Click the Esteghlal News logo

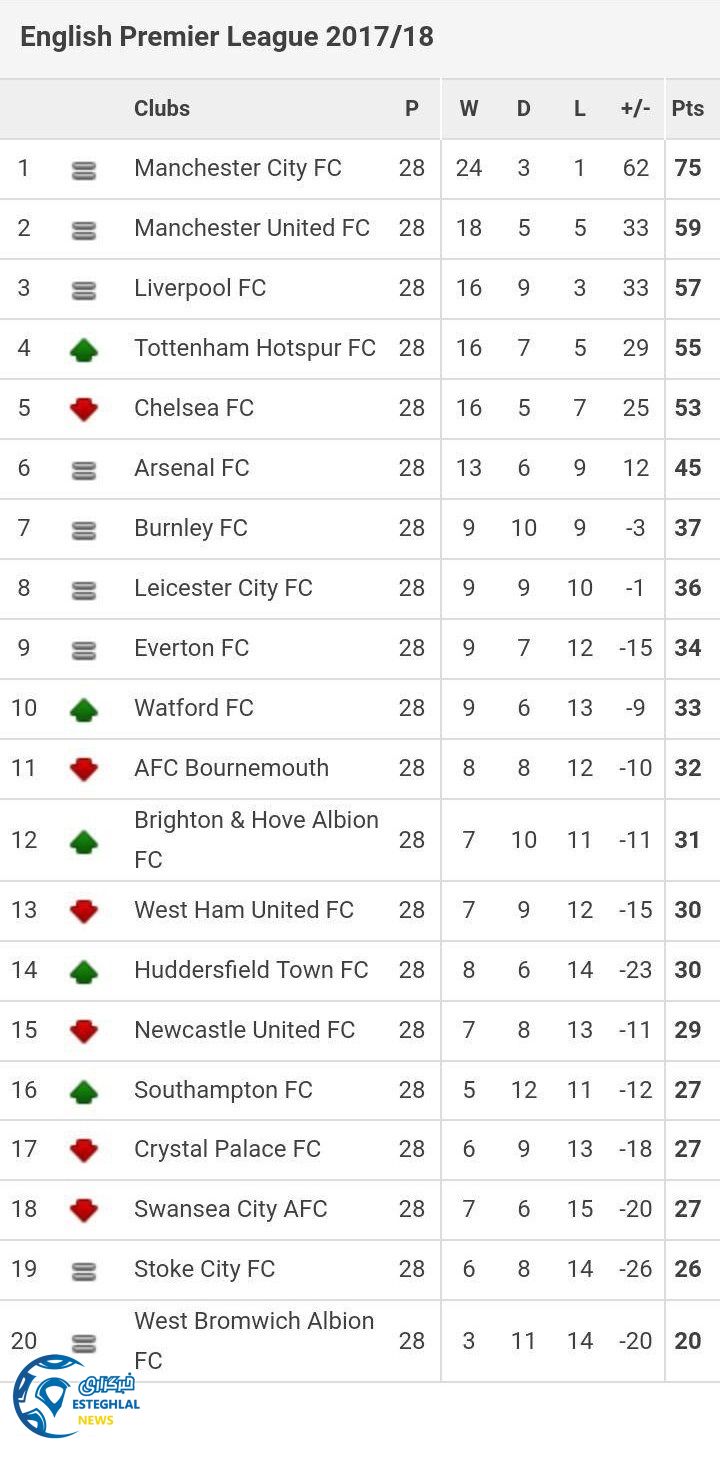point(72,1396)
